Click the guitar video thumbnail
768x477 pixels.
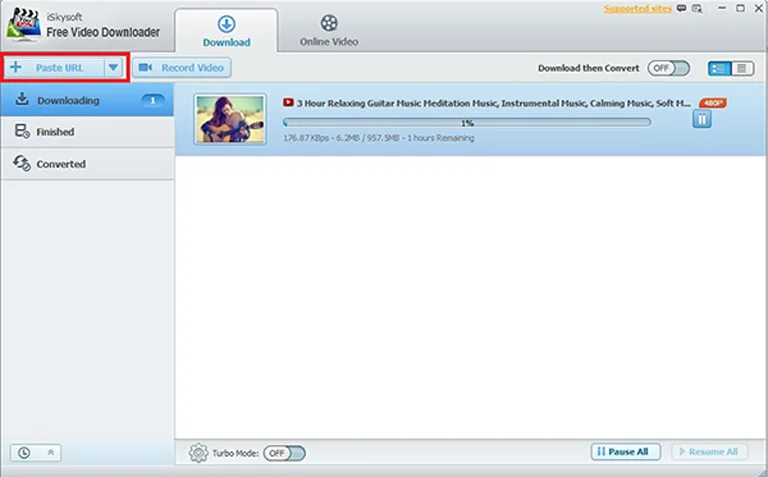click(x=230, y=119)
